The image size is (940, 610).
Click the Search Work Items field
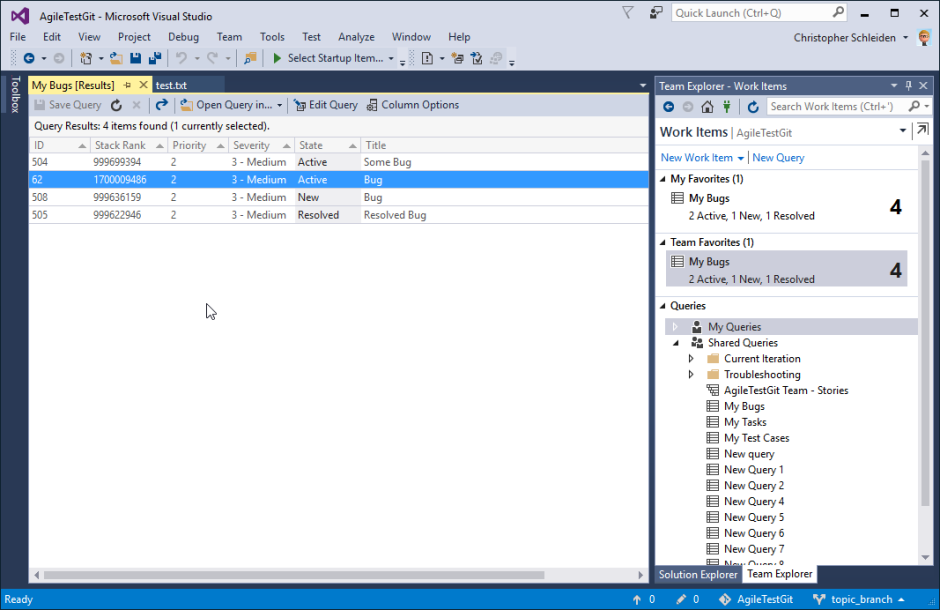[835, 106]
